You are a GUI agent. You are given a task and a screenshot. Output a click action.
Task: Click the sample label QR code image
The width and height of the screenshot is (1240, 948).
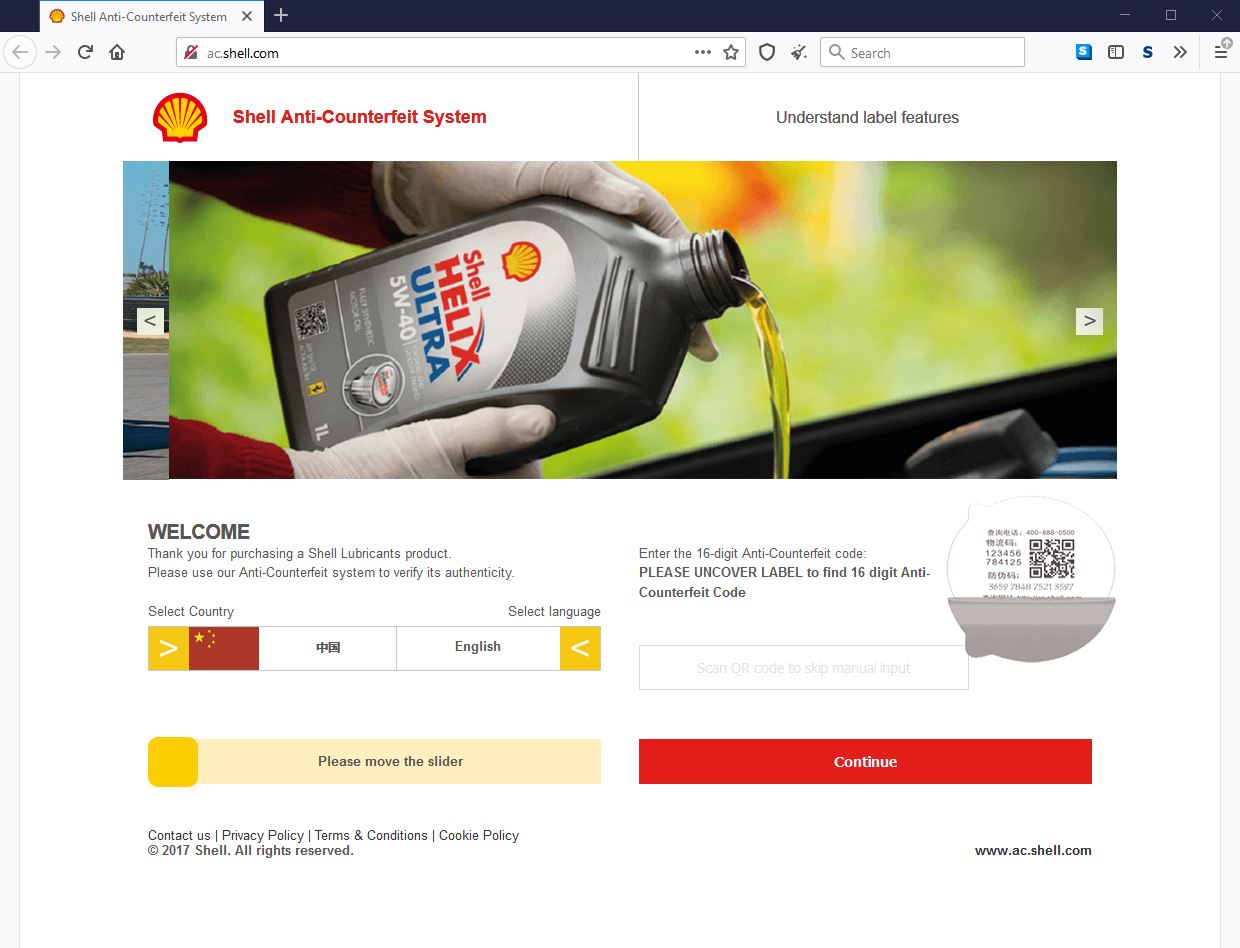pyautogui.click(x=1052, y=558)
